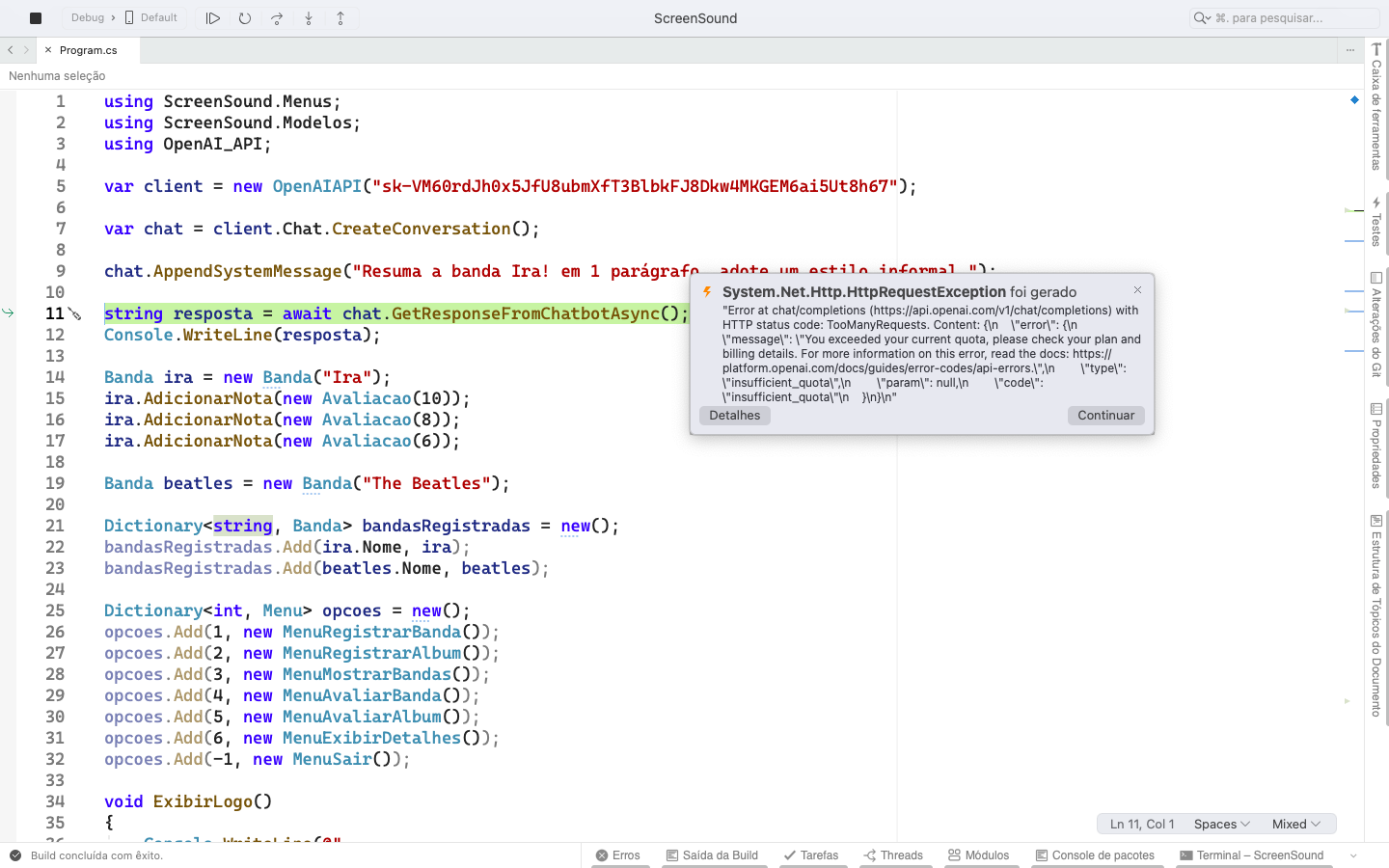Image resolution: width=1389 pixels, height=868 pixels.
Task: Click the Detalhes button in exception popup
Action: [x=735, y=416]
